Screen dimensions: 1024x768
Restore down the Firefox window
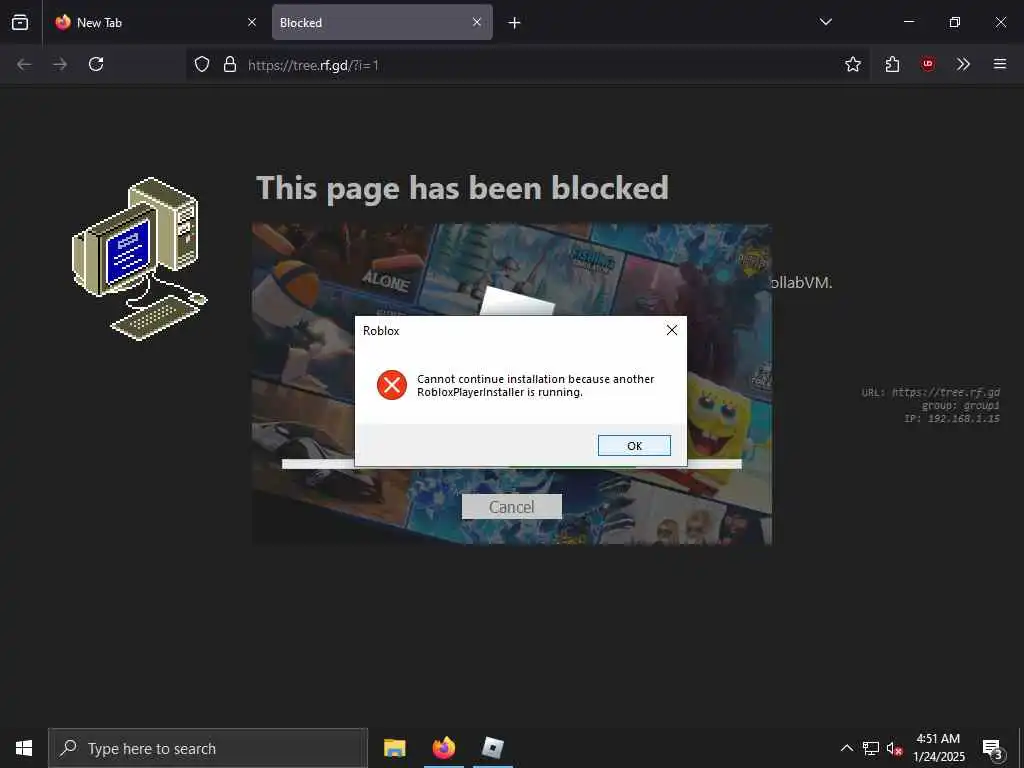pyautogui.click(x=954, y=22)
